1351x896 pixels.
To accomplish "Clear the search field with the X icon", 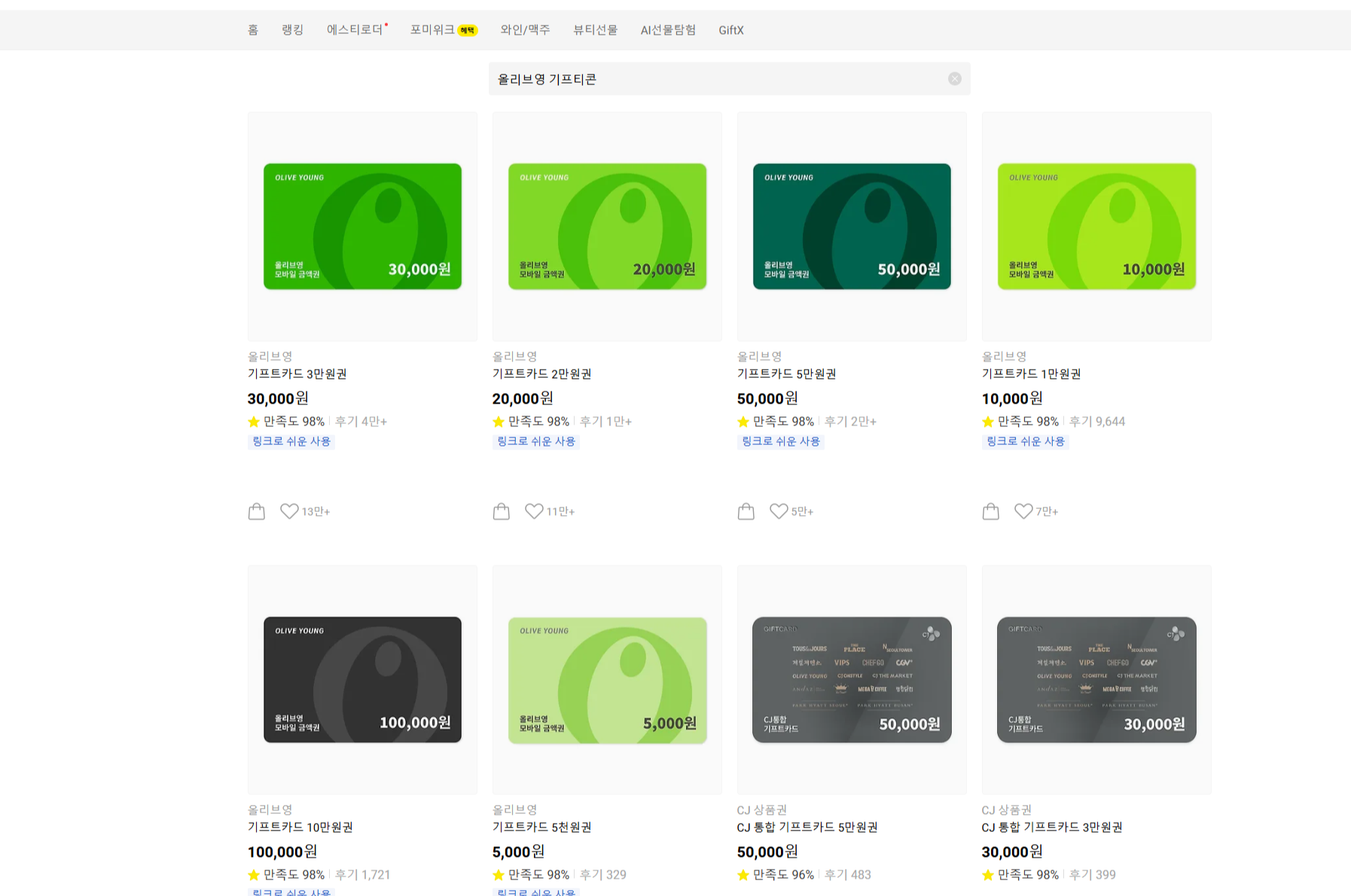I will point(954,79).
